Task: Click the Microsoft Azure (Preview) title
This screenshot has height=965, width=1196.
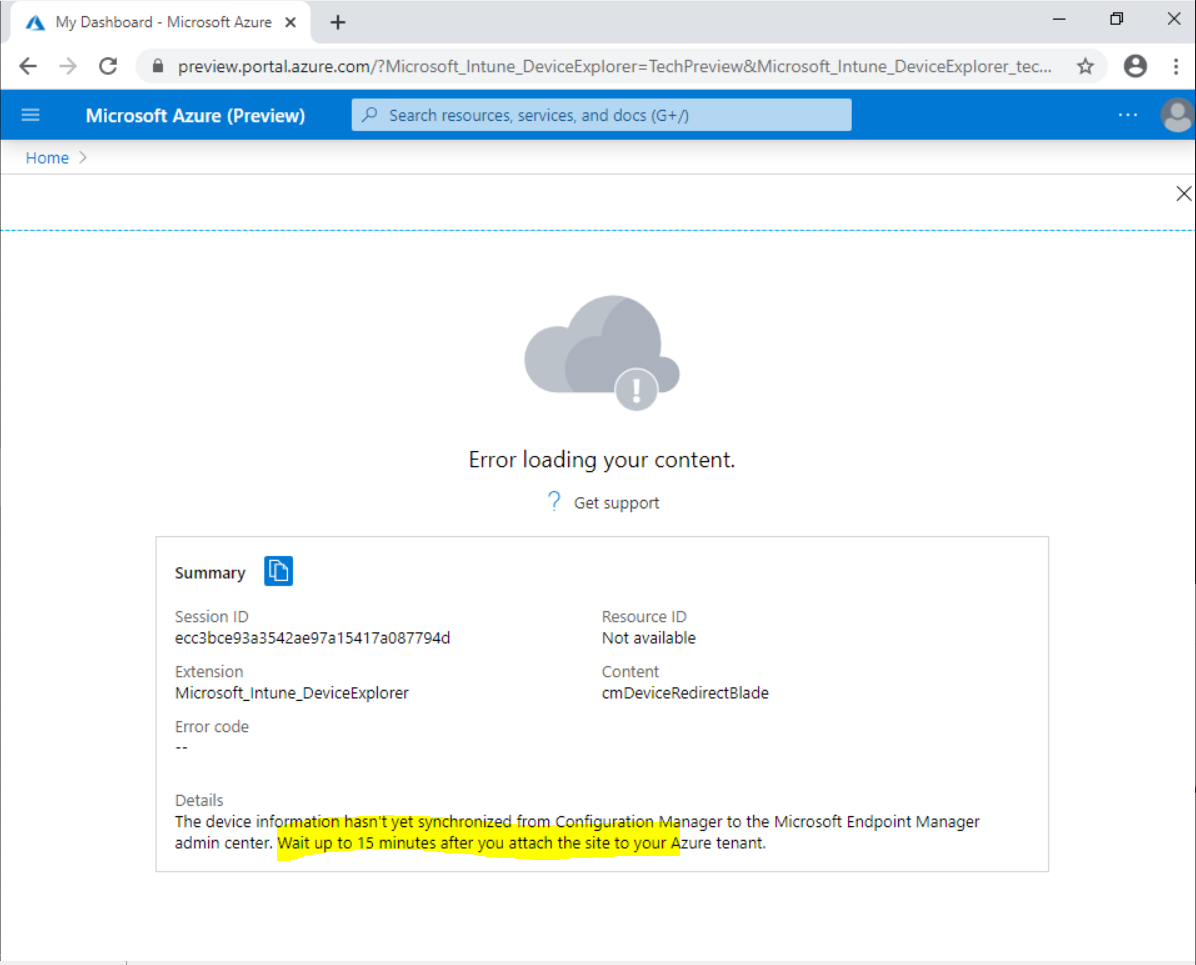Action: [x=195, y=115]
